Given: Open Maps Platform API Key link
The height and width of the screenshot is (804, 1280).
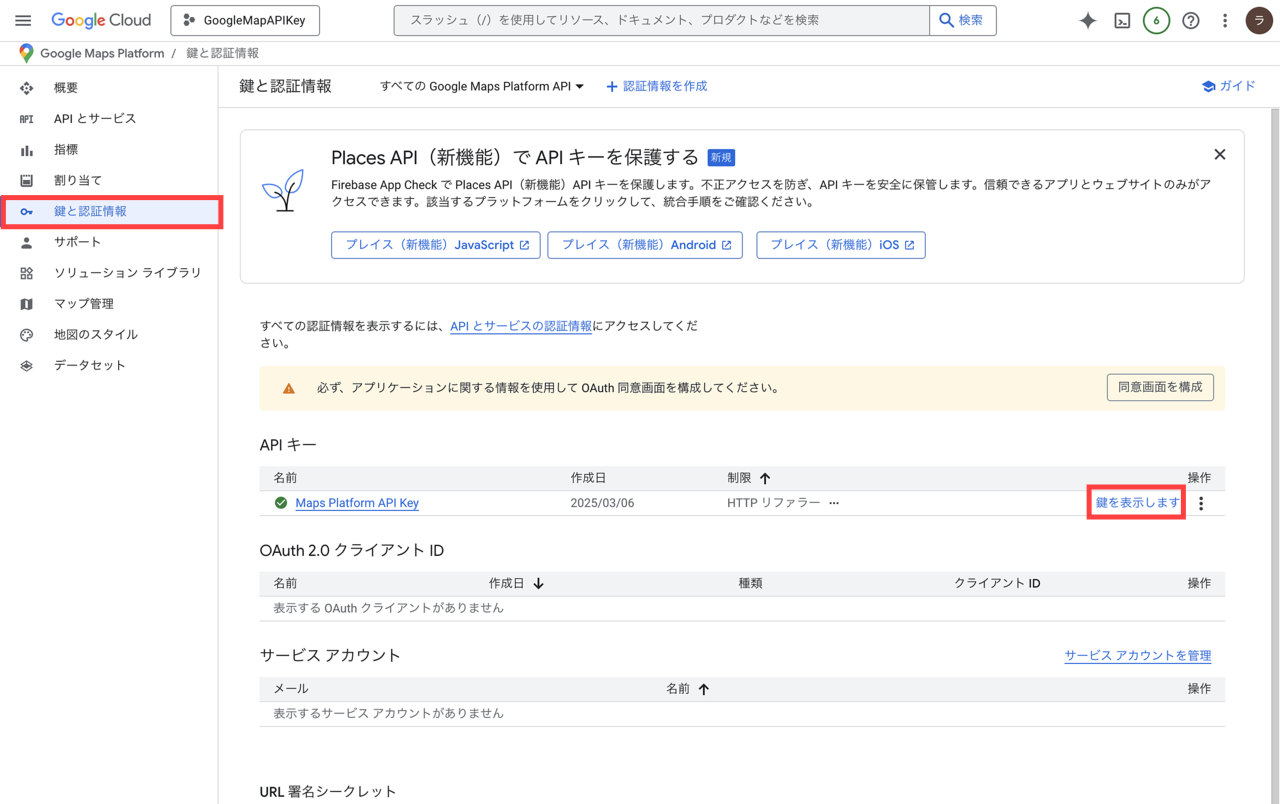Looking at the screenshot, I should tap(357, 503).
